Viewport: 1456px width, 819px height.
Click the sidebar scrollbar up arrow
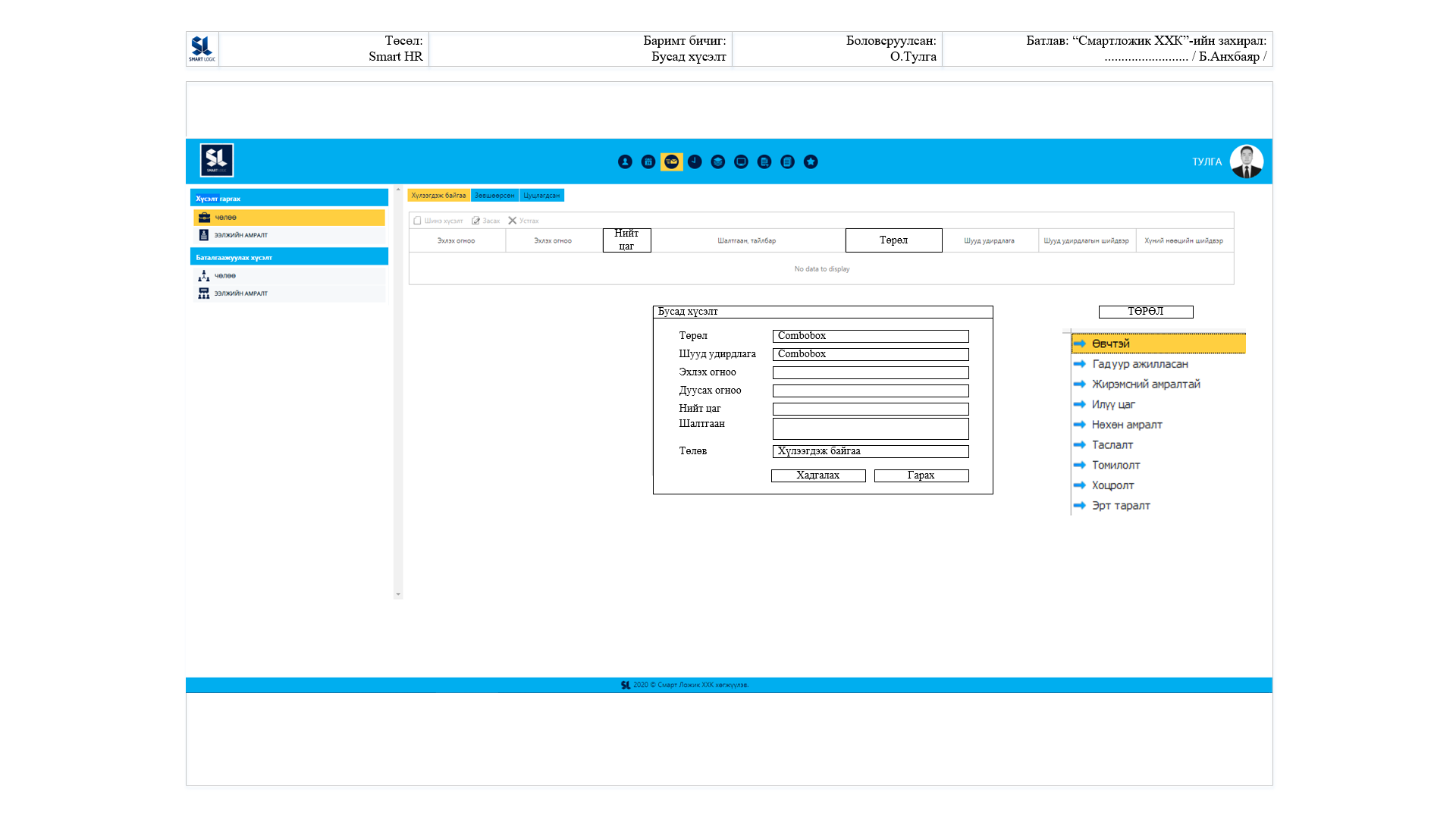pyautogui.click(x=398, y=190)
